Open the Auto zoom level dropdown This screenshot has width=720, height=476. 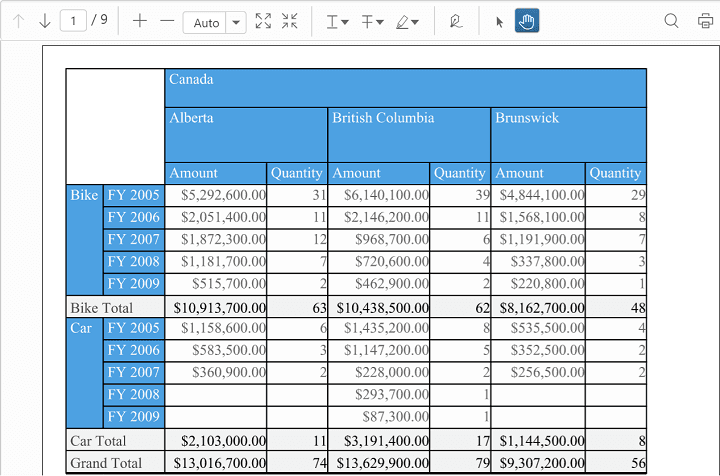click(236, 22)
